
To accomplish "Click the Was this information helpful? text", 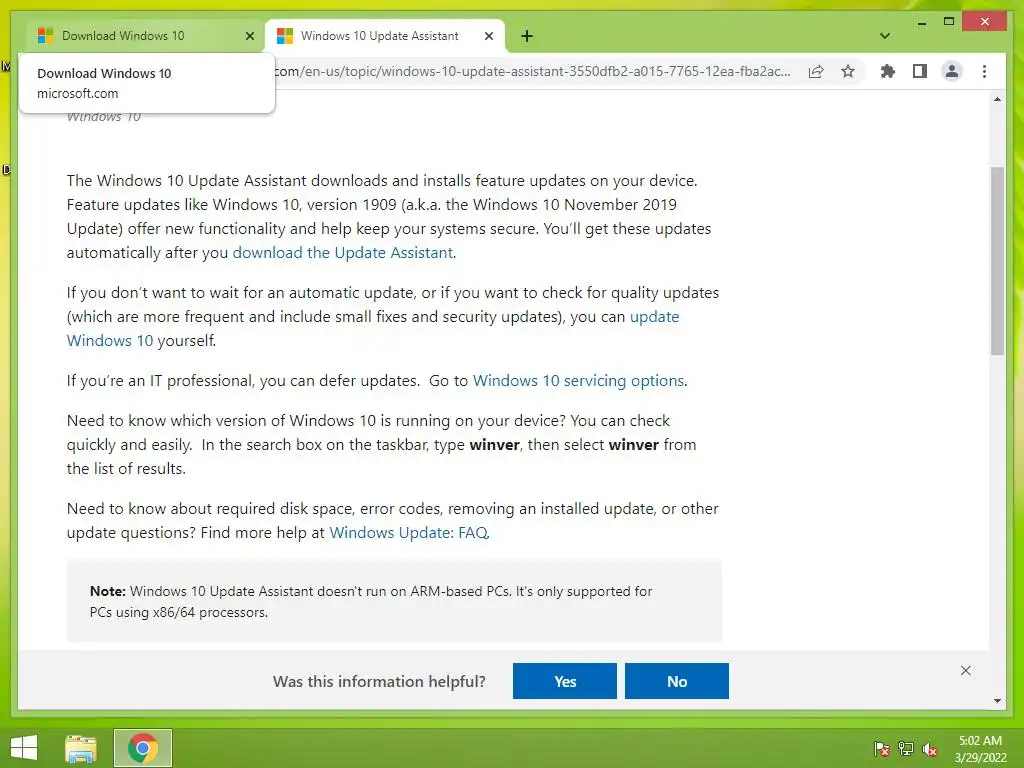I will coord(379,681).
